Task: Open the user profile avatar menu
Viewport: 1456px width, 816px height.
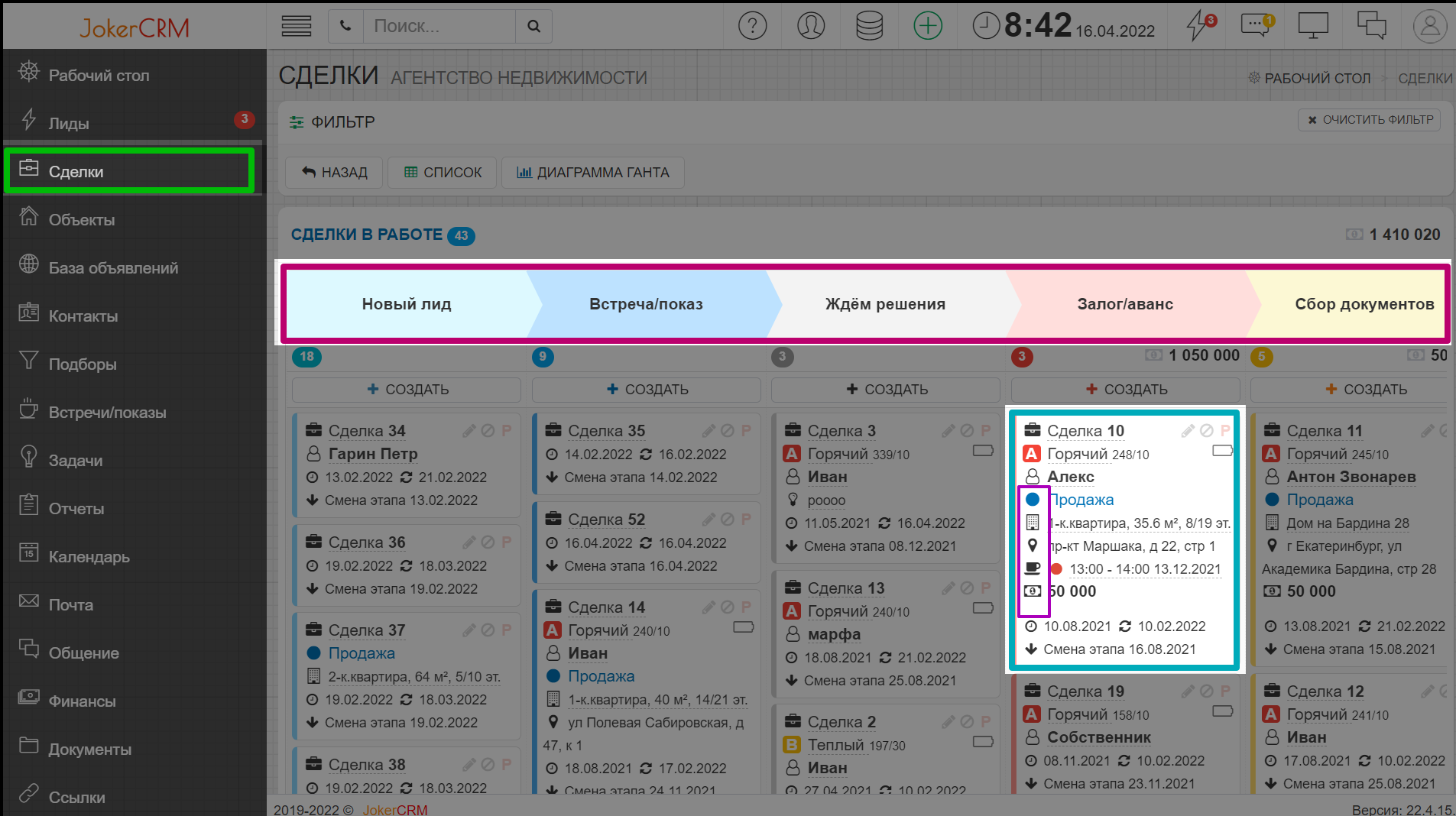Action: pyautogui.click(x=1429, y=26)
